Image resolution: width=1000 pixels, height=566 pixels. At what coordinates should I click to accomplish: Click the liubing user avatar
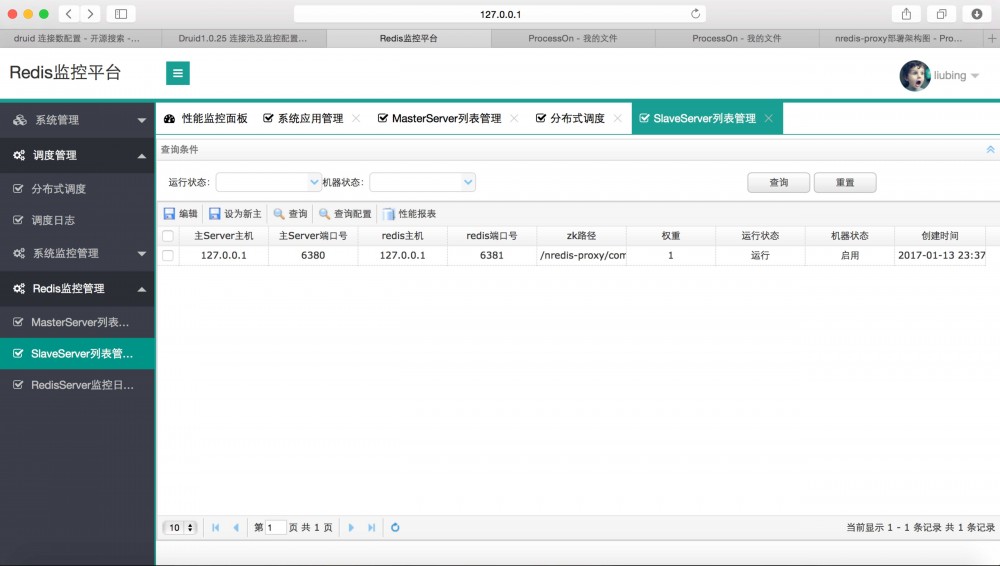click(x=915, y=75)
